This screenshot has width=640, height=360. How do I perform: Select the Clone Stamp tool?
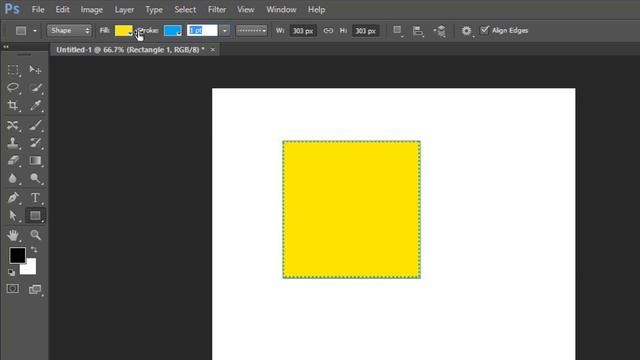point(13,142)
